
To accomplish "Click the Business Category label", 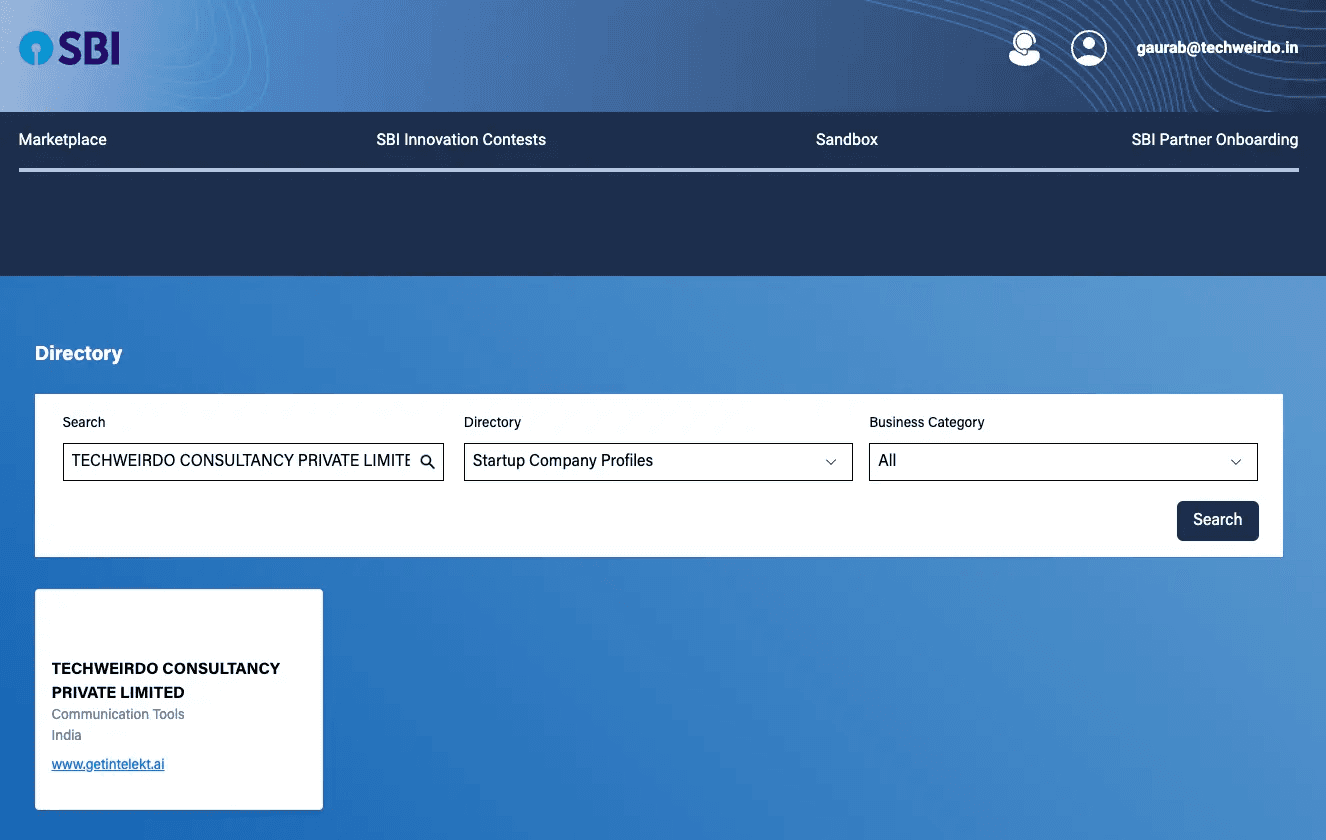I will click(x=926, y=422).
